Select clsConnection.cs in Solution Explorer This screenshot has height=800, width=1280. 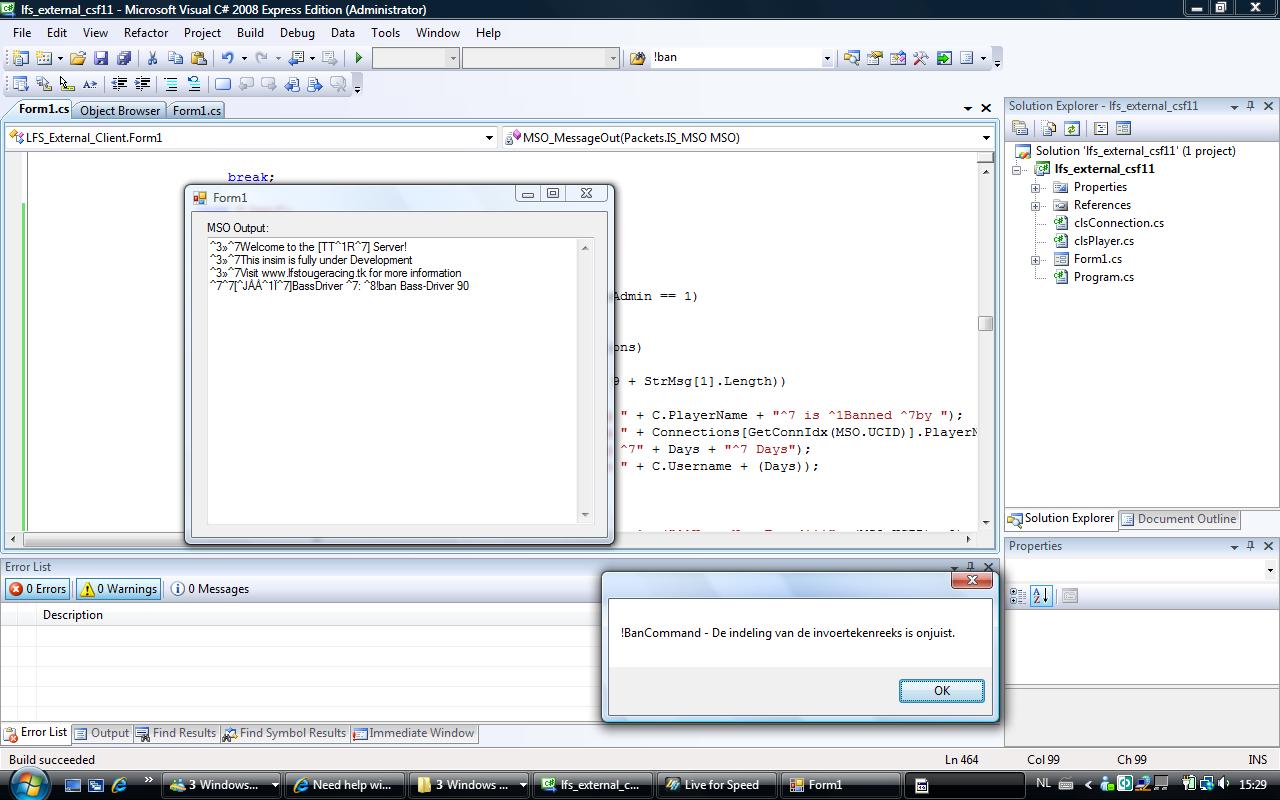coord(1118,223)
